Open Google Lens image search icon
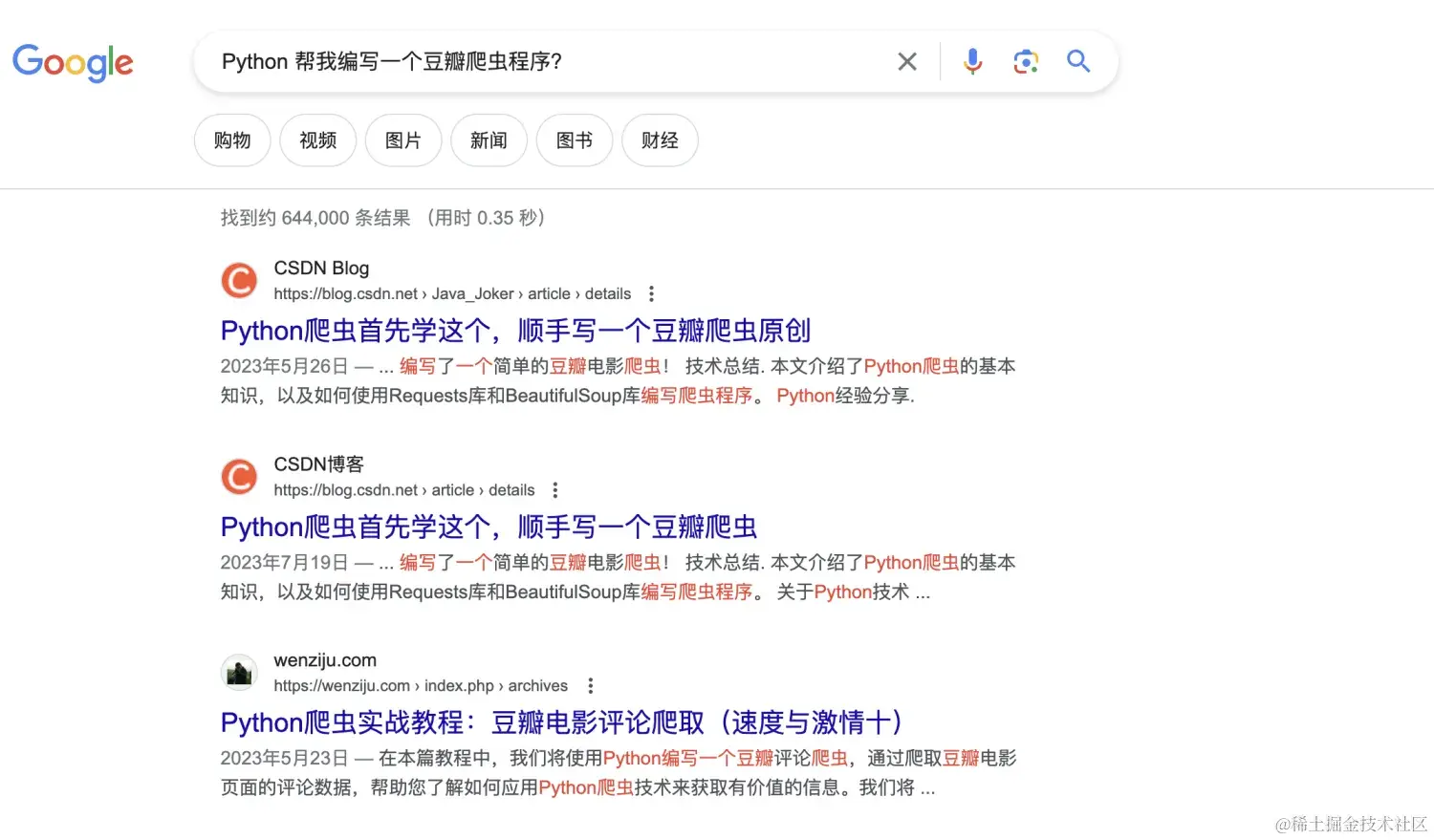Screen dimensions: 1434x840 tap(1026, 62)
